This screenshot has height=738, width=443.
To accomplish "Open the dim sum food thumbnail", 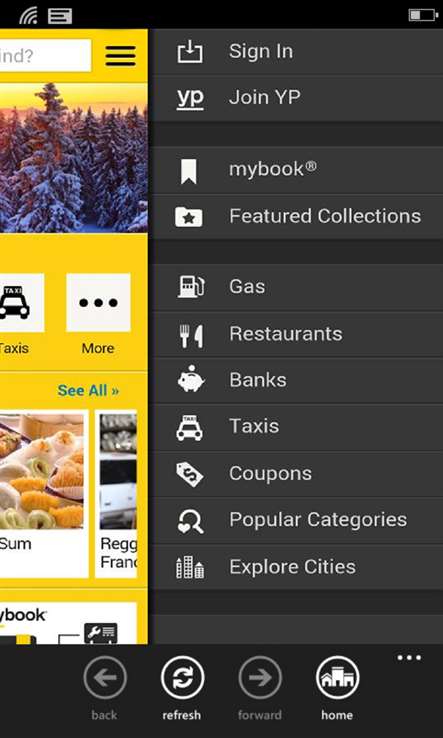I will pyautogui.click(x=42, y=471).
